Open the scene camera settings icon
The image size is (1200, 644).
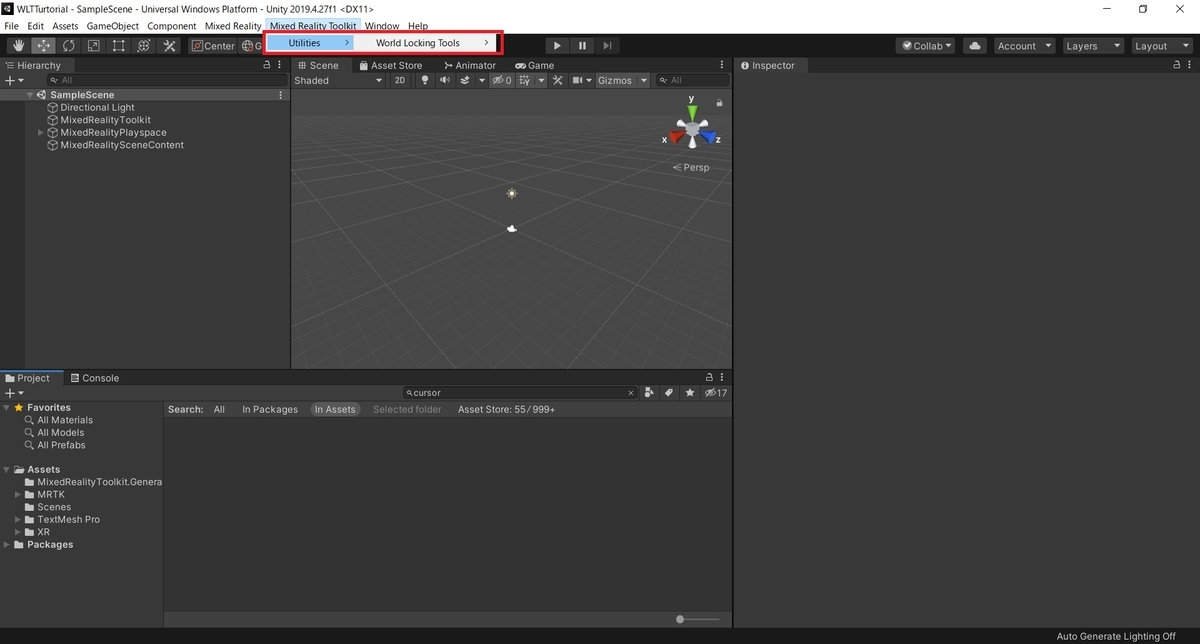click(578, 80)
